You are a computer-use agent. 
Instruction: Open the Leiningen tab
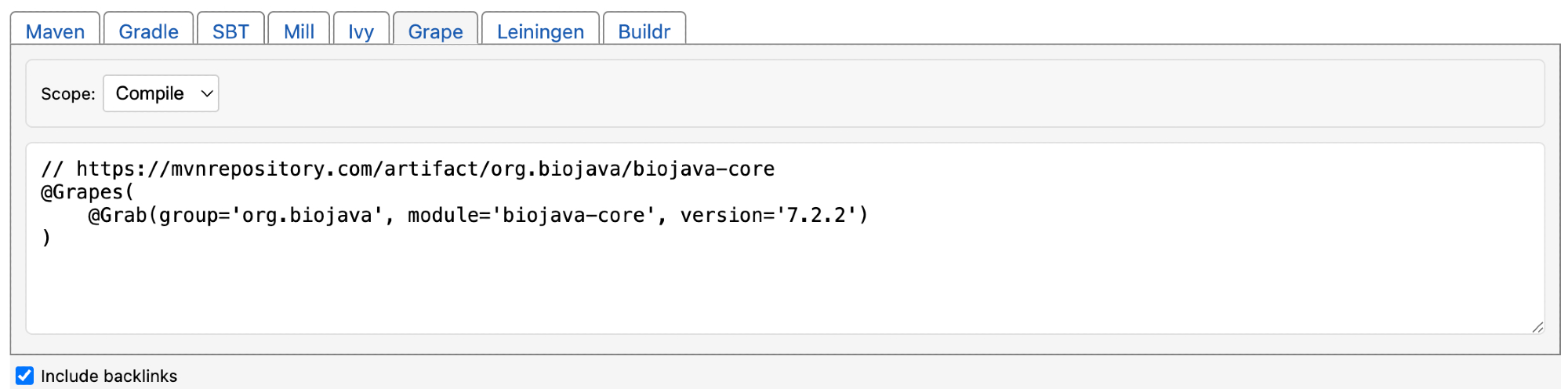coord(540,31)
